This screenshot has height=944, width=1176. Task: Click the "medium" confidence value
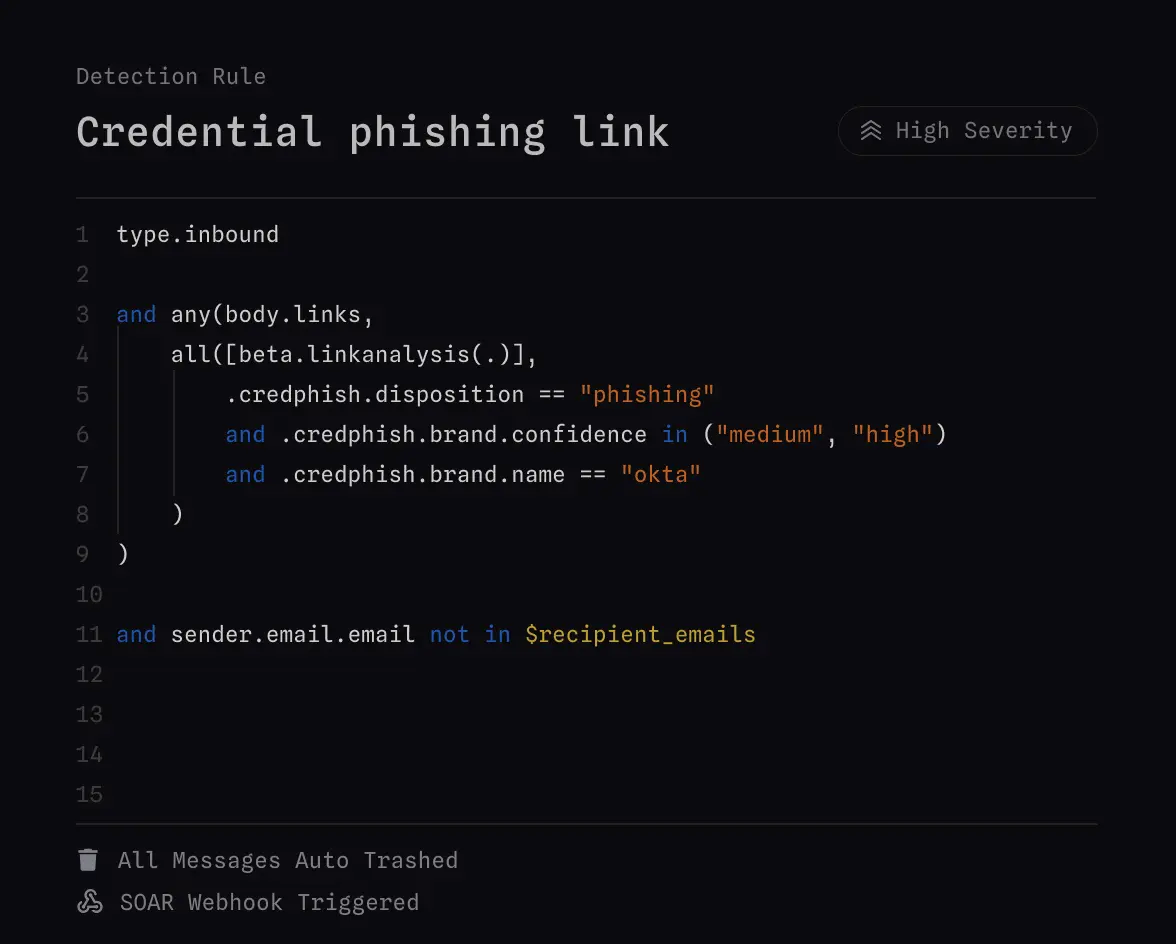pos(769,434)
